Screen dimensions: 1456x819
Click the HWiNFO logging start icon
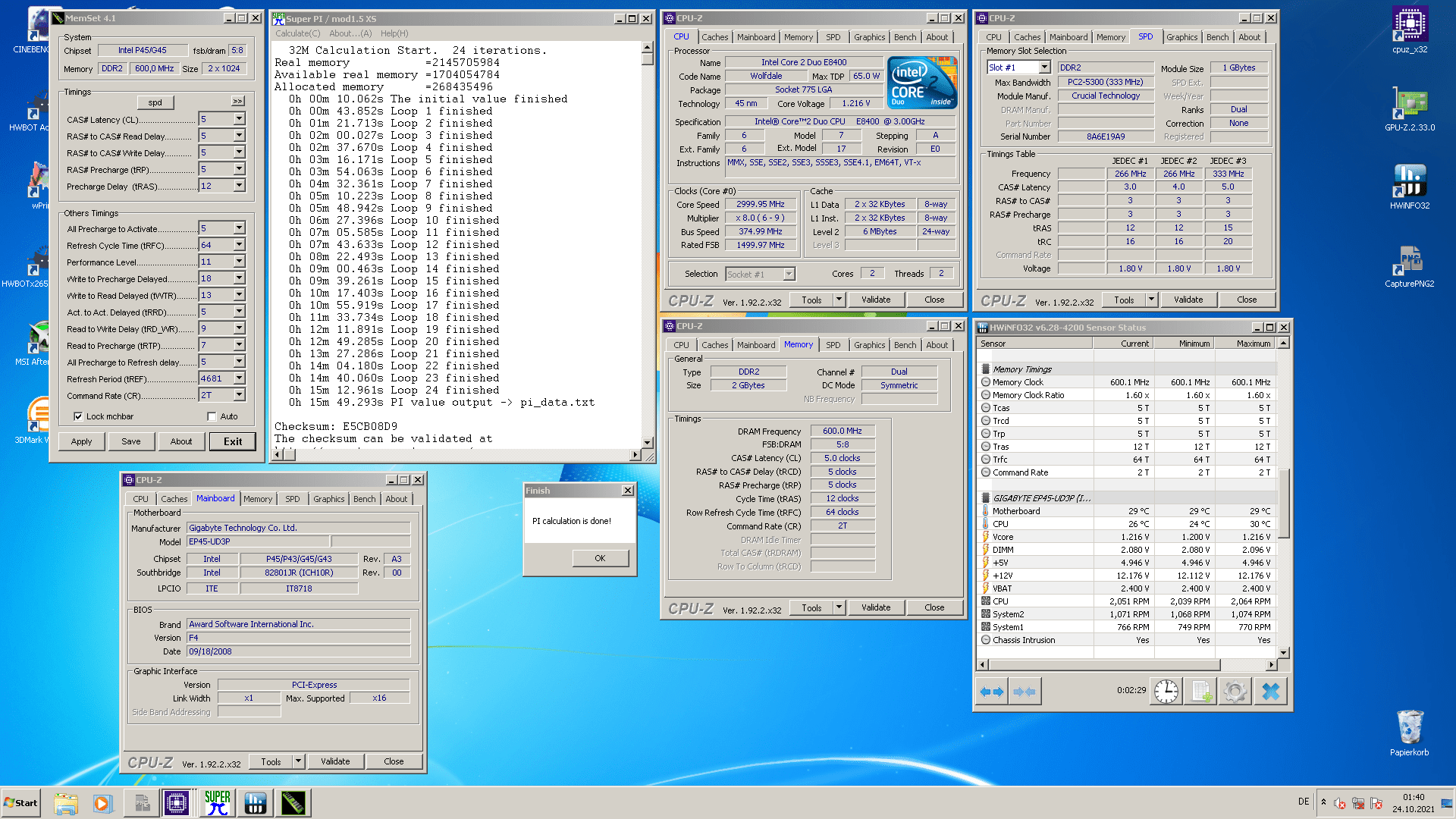point(1201,692)
